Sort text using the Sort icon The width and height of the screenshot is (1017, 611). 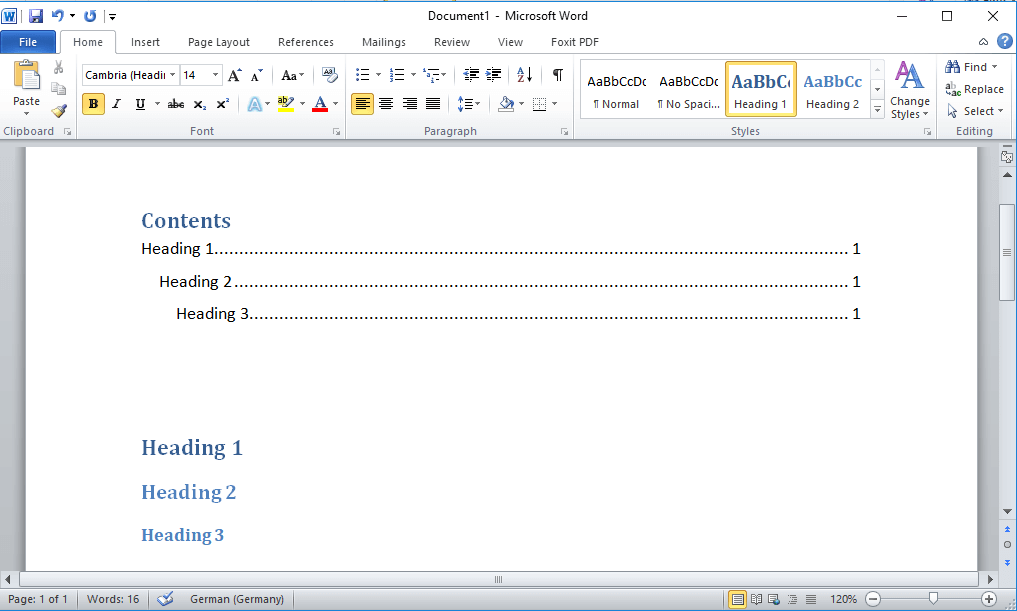[x=524, y=75]
